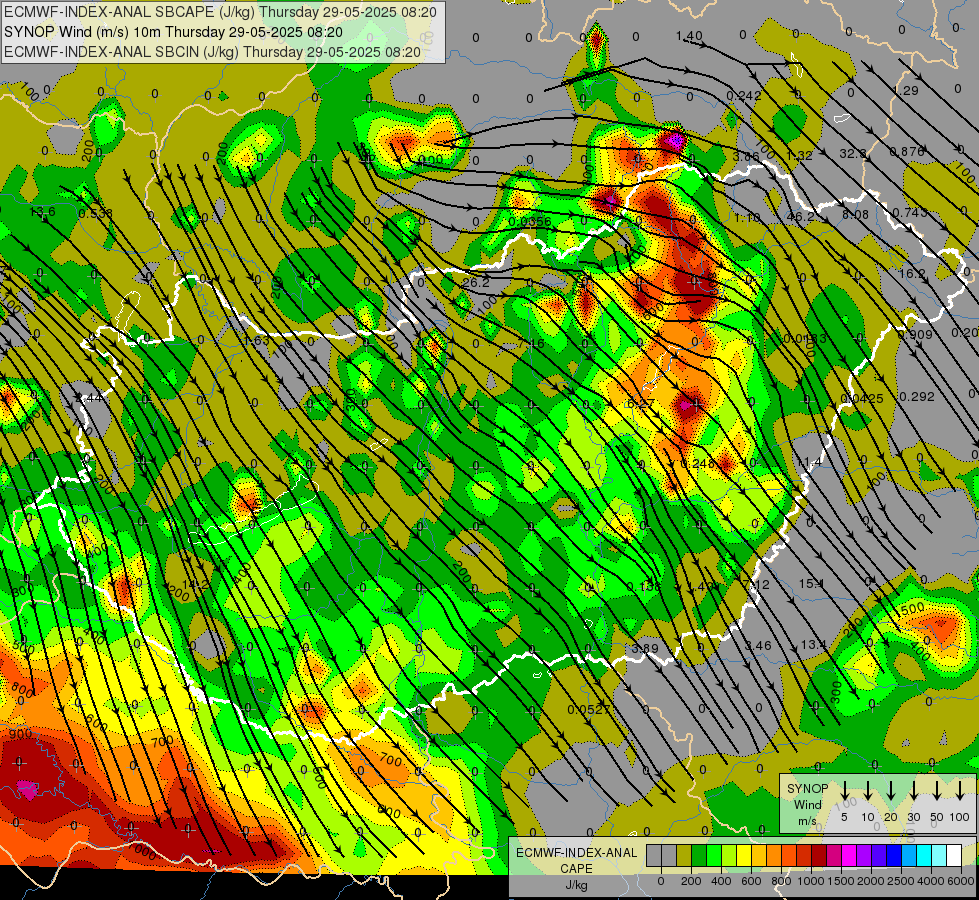The height and width of the screenshot is (900, 979).
Task: Click the SBCAPE header line
Action: pyautogui.click(x=220, y=12)
